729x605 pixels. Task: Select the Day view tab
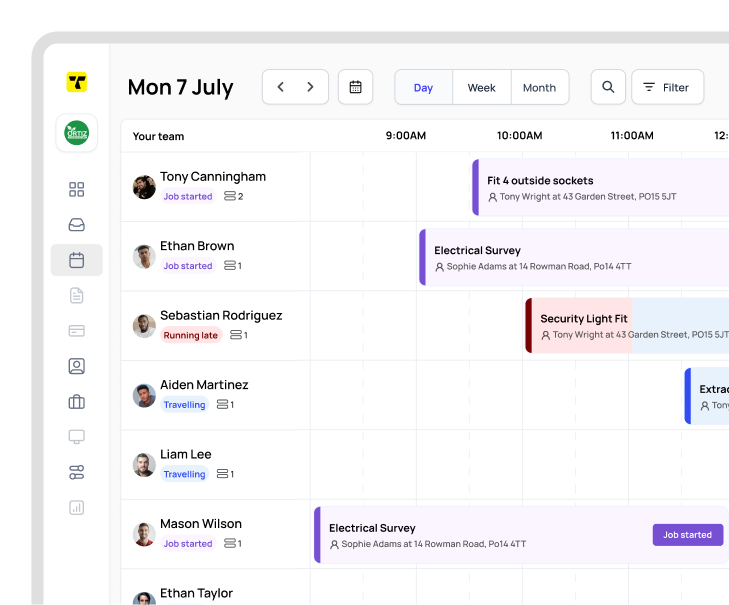point(423,87)
